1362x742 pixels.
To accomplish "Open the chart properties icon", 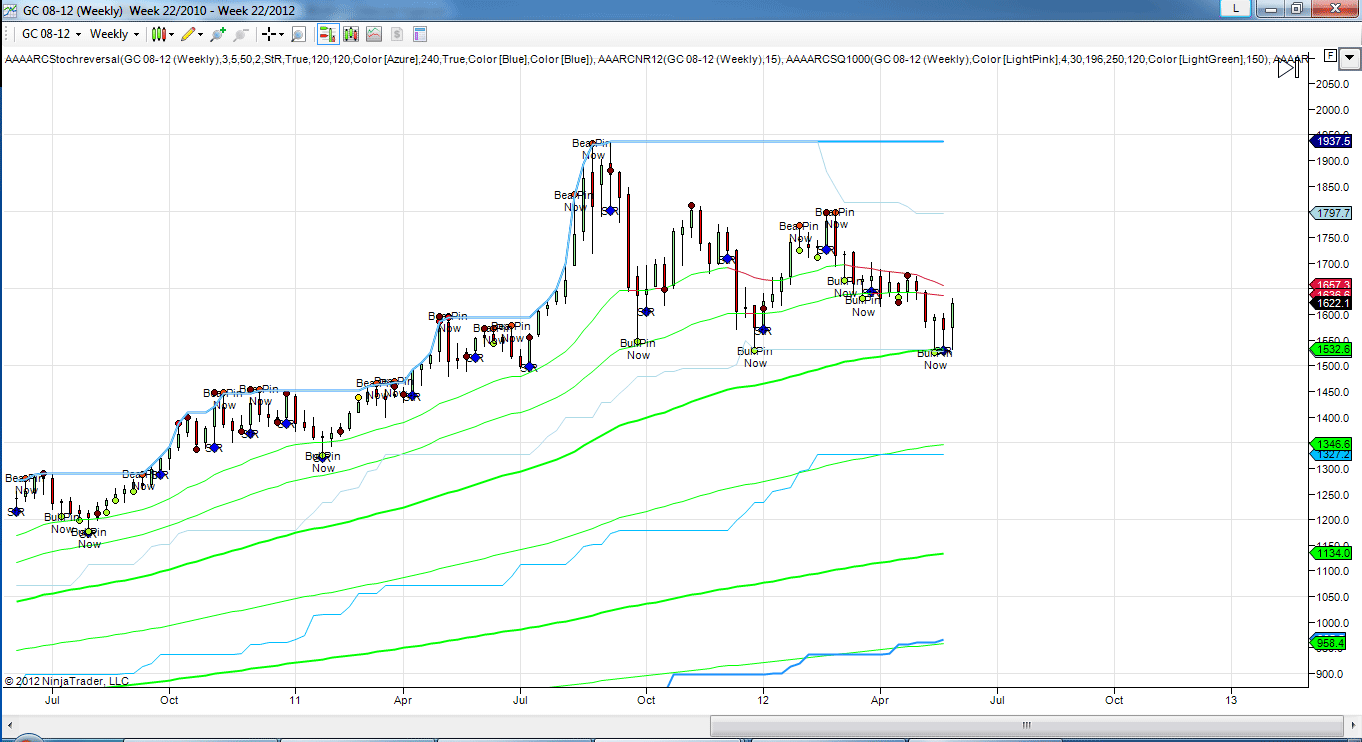I will click(420, 34).
